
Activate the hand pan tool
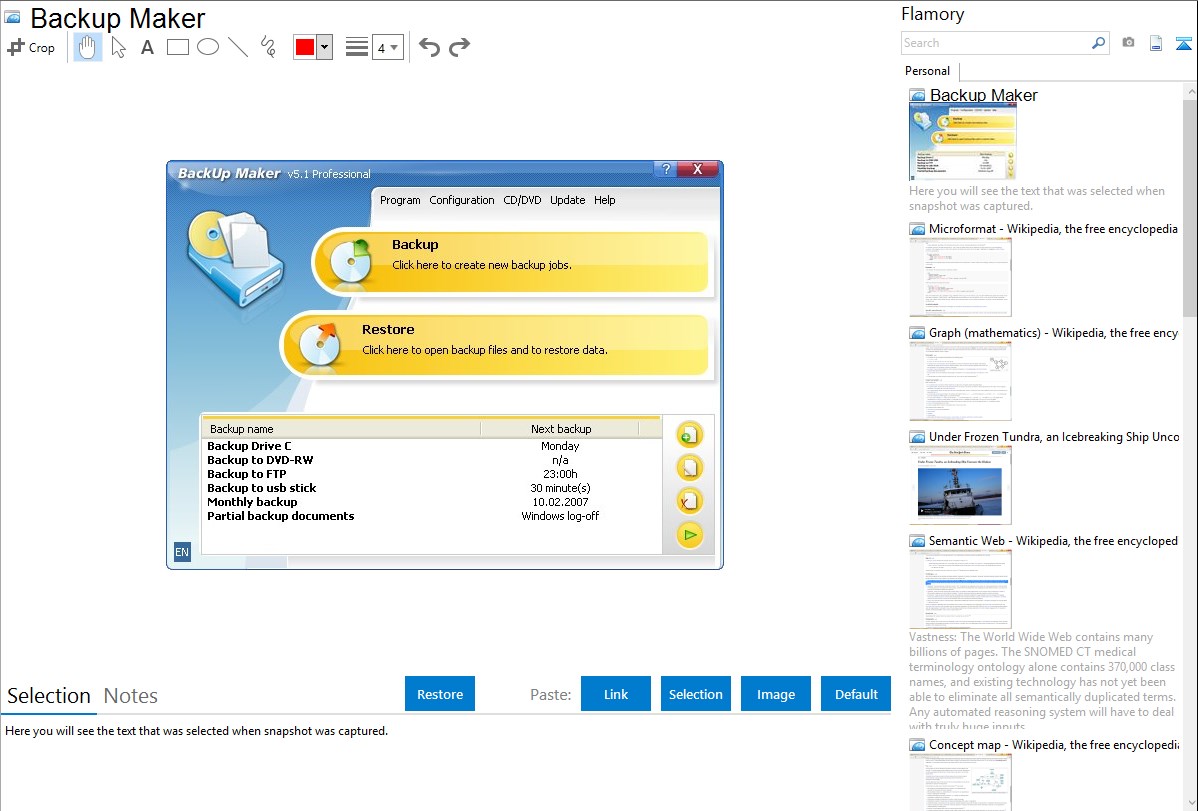point(88,47)
